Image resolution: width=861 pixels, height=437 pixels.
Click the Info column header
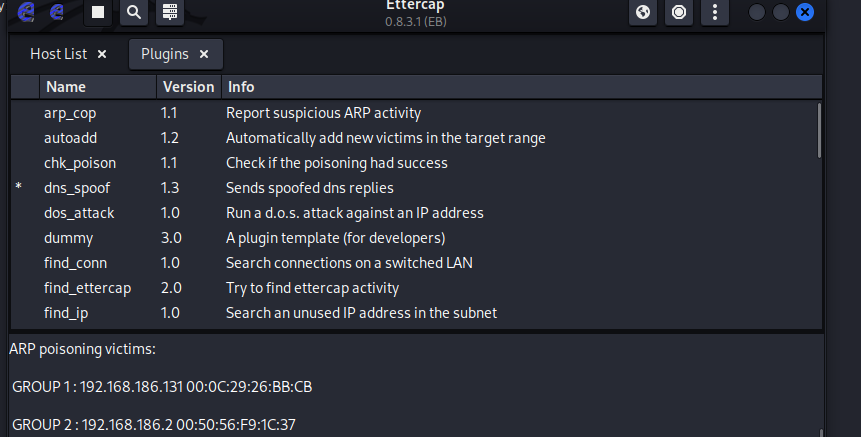[x=241, y=87]
